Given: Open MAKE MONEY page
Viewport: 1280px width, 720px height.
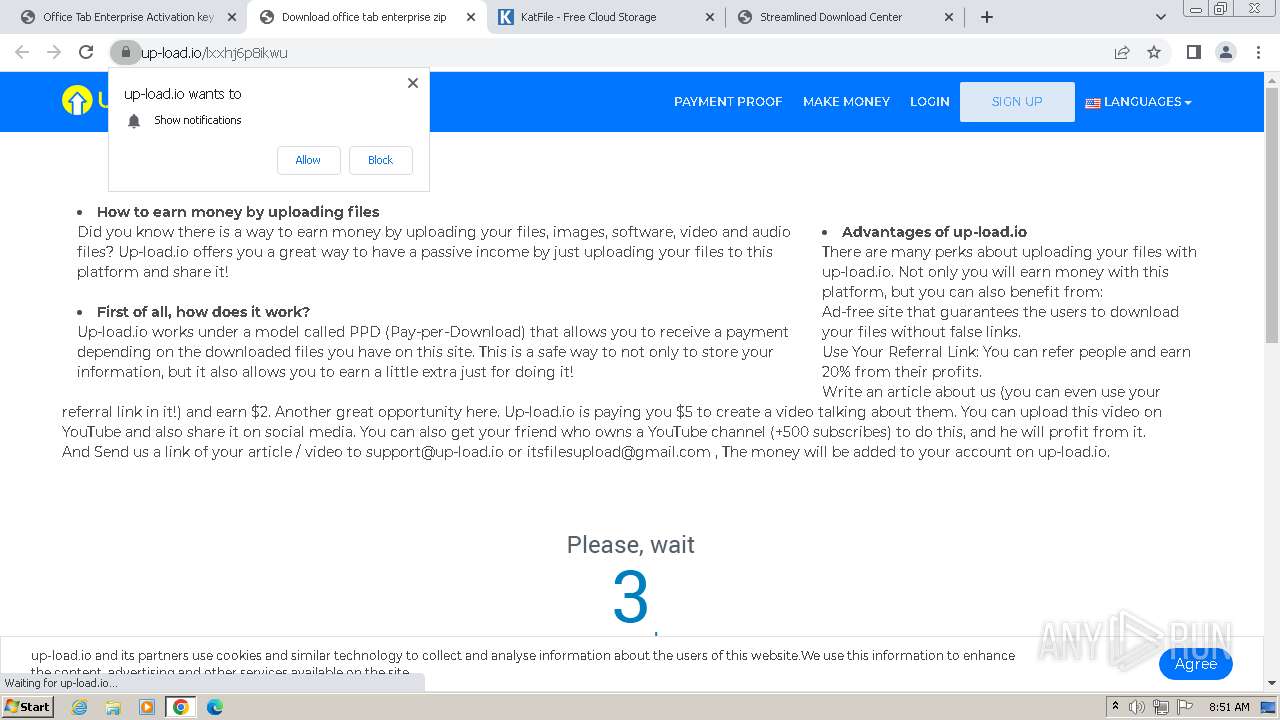Looking at the screenshot, I should (x=846, y=102).
